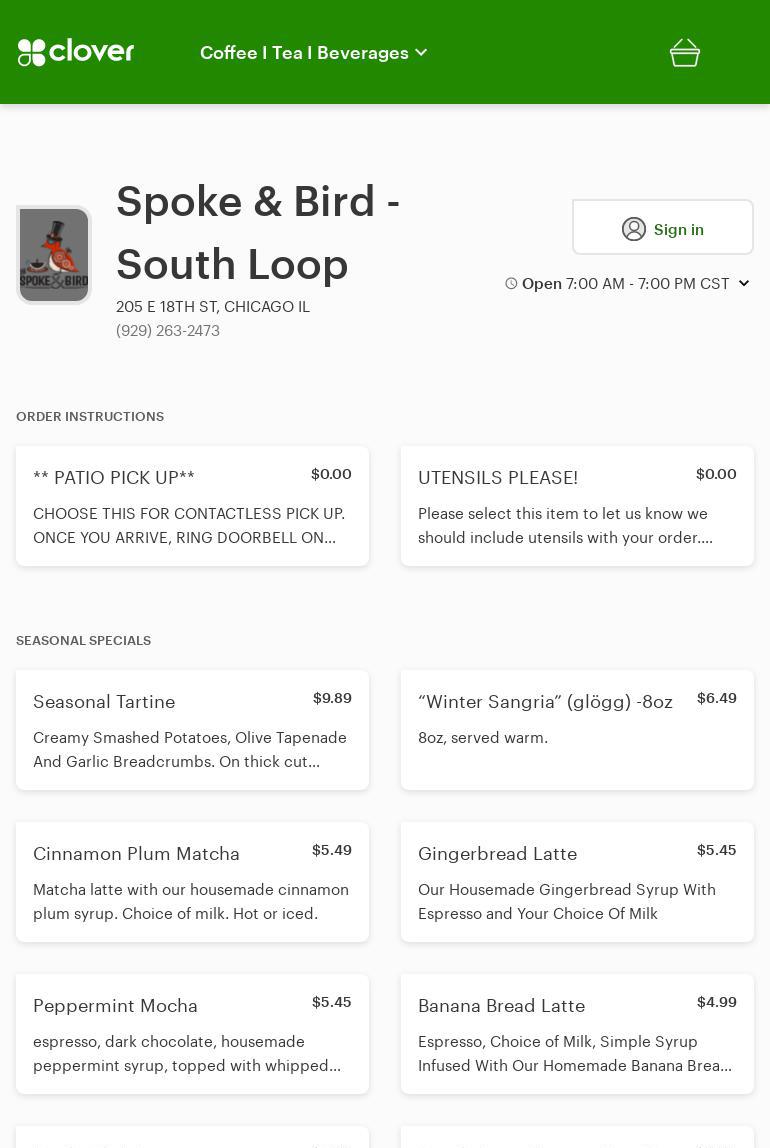Select the Patio Pick Up item
The image size is (770, 1148).
(x=192, y=506)
